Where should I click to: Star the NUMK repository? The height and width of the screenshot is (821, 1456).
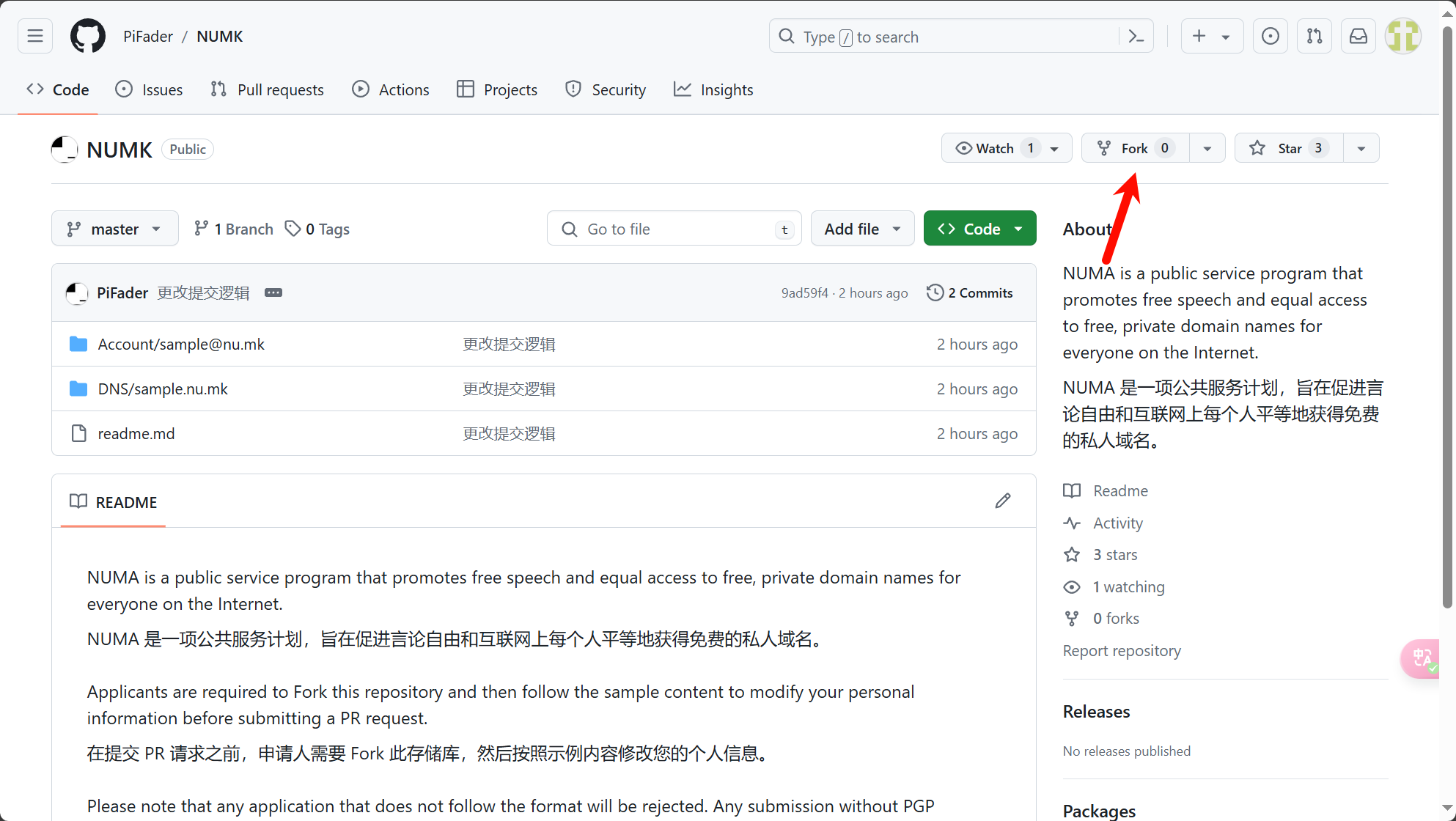click(1289, 148)
